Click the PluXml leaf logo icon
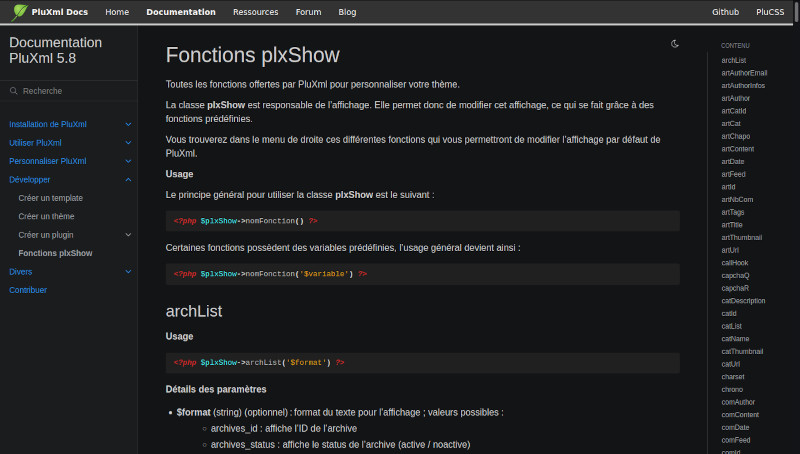 coord(20,12)
